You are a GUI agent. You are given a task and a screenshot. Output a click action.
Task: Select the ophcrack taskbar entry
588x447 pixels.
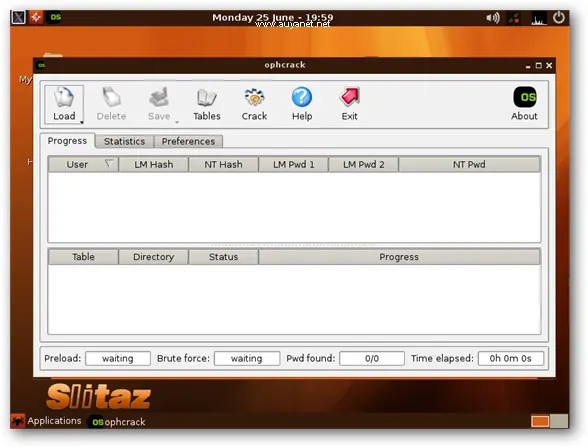click(x=117, y=422)
